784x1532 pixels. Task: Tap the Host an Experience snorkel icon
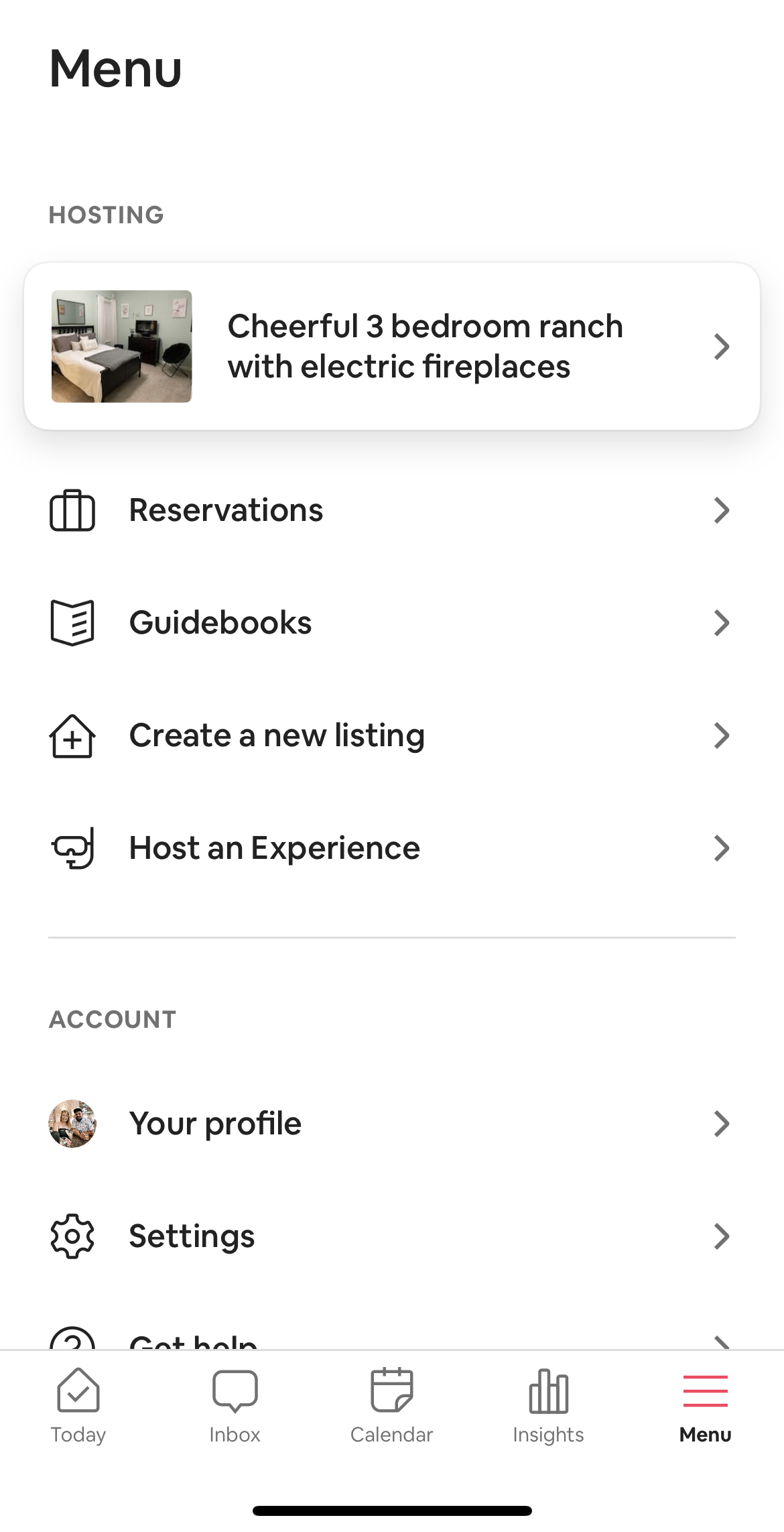(x=72, y=848)
